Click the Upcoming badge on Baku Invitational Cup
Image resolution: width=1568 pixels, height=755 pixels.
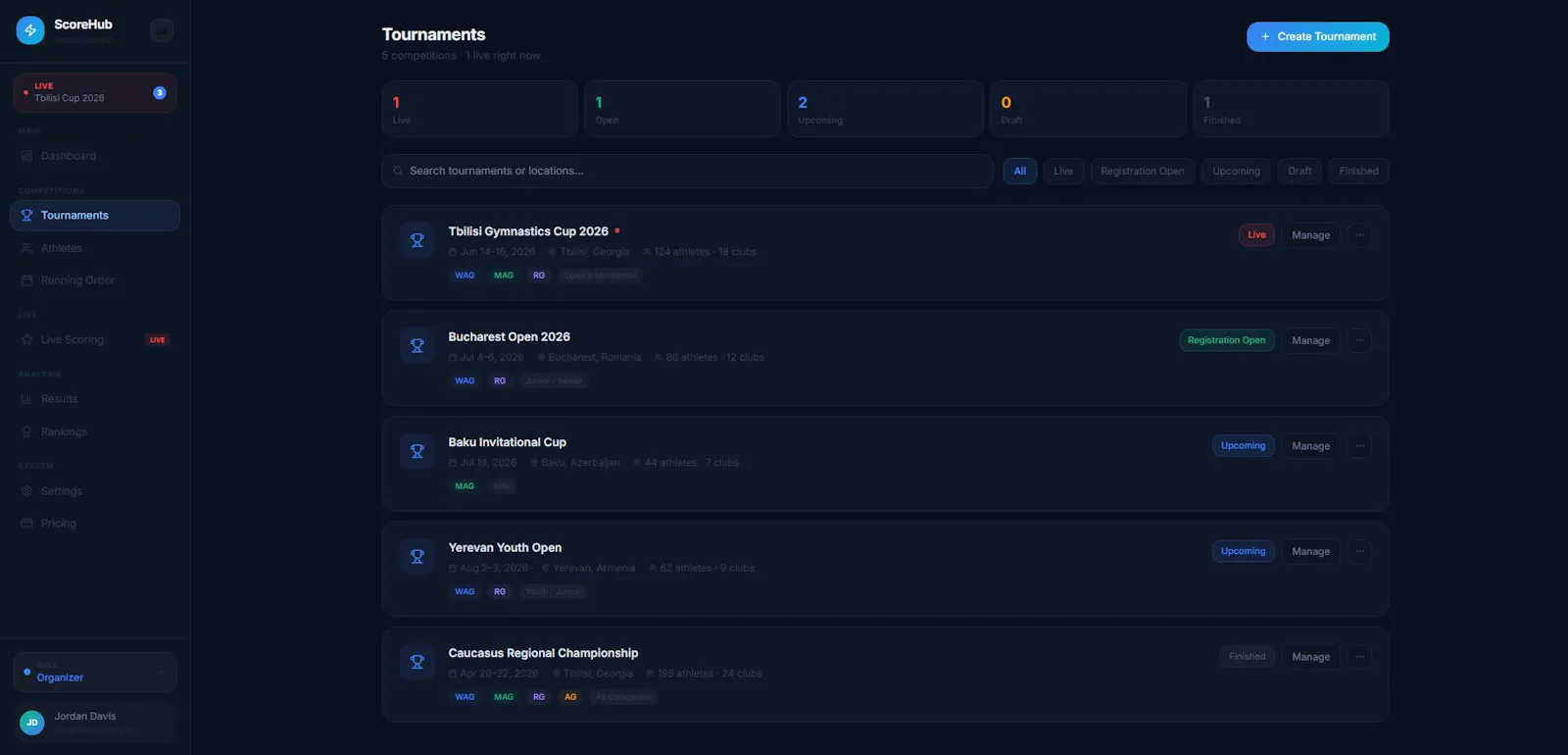[x=1243, y=446]
